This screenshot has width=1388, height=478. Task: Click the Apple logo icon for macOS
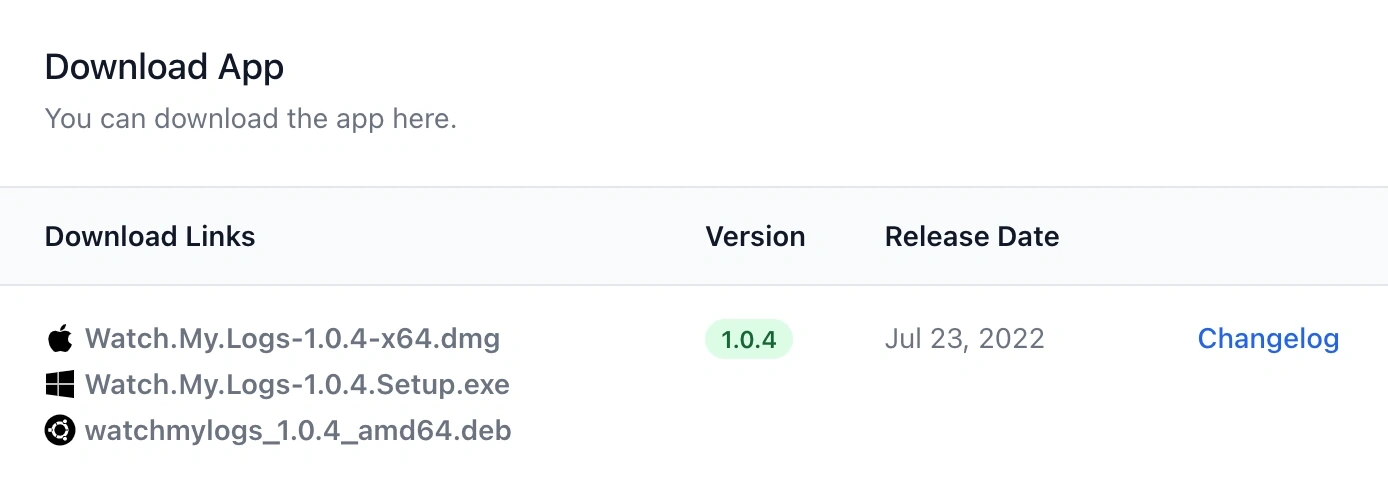[60, 338]
